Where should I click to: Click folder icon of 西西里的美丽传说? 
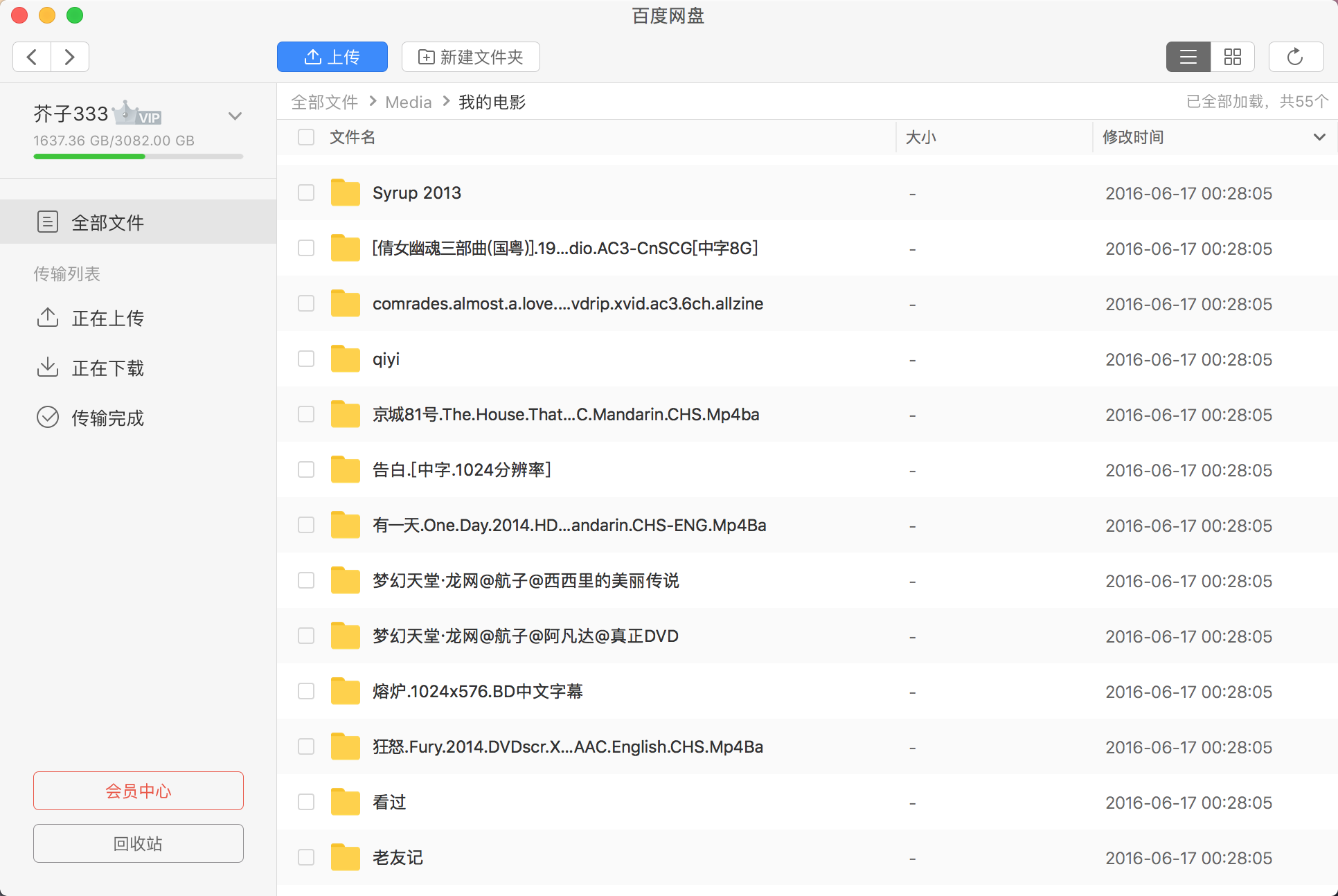[x=345, y=580]
